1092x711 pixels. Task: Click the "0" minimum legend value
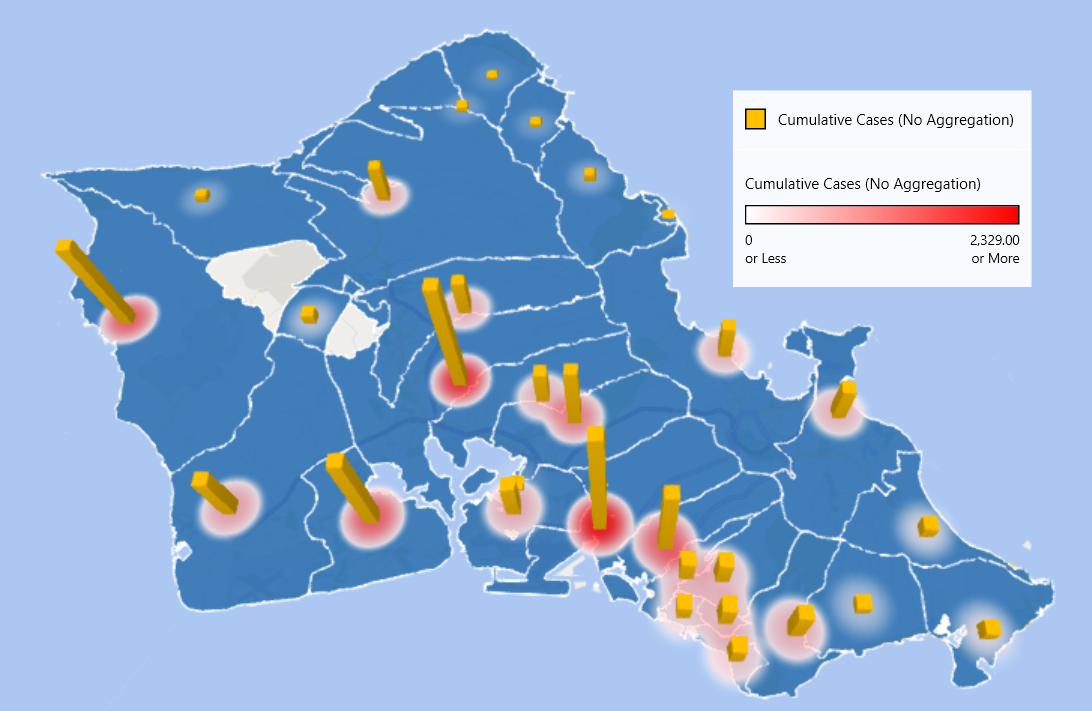(749, 240)
